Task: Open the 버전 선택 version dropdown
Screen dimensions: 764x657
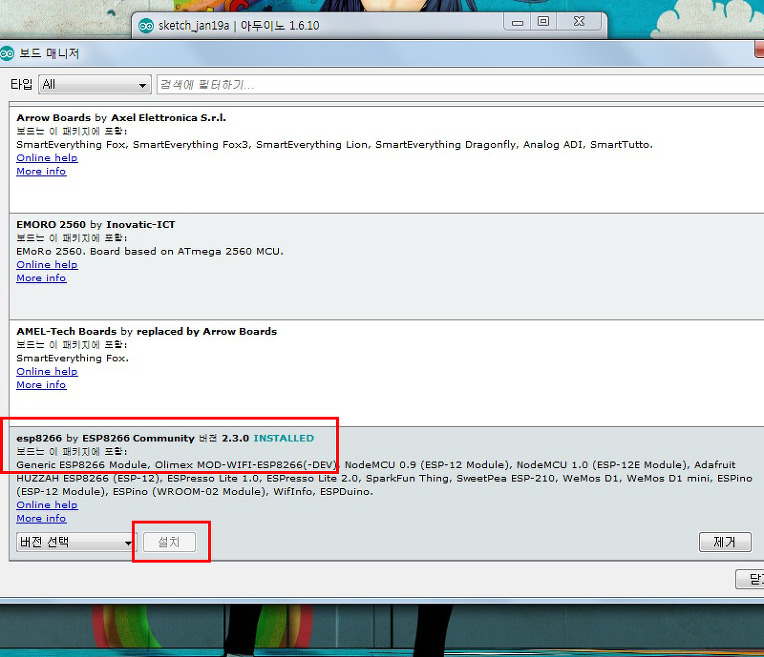Action: (76, 542)
